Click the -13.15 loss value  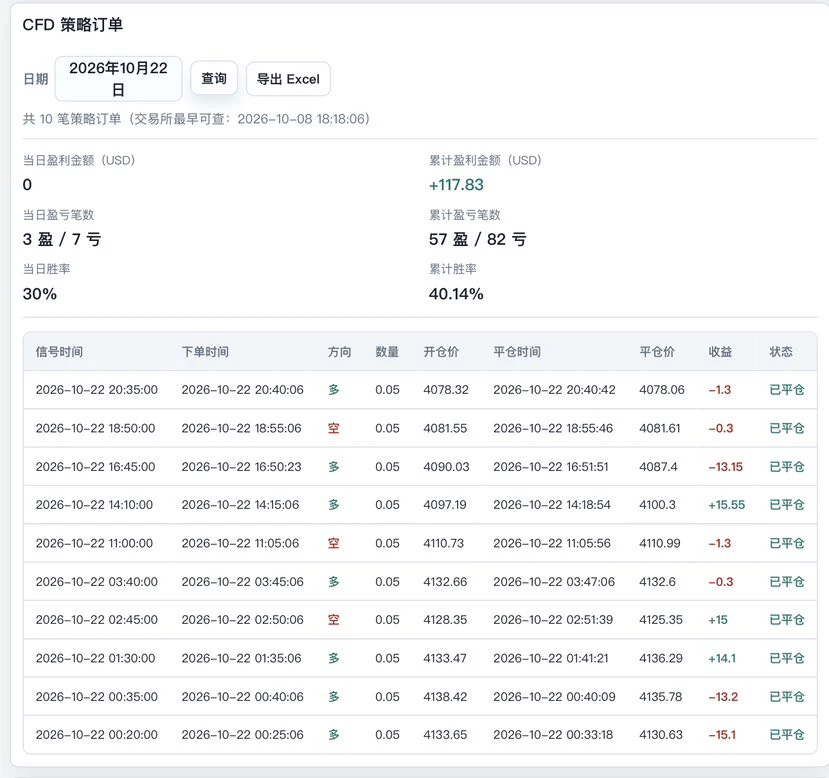[725, 467]
